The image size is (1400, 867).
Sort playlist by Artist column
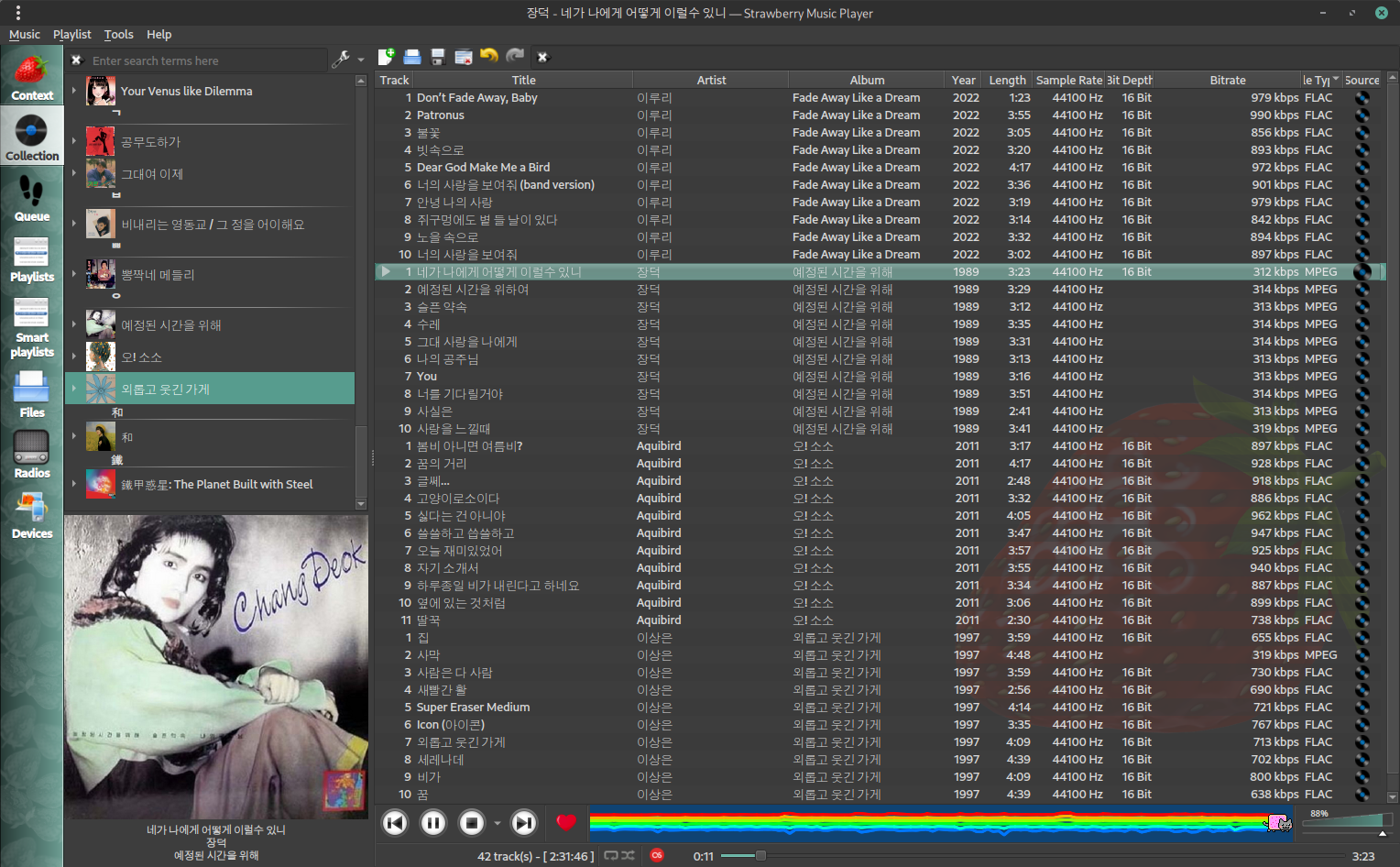coord(711,80)
